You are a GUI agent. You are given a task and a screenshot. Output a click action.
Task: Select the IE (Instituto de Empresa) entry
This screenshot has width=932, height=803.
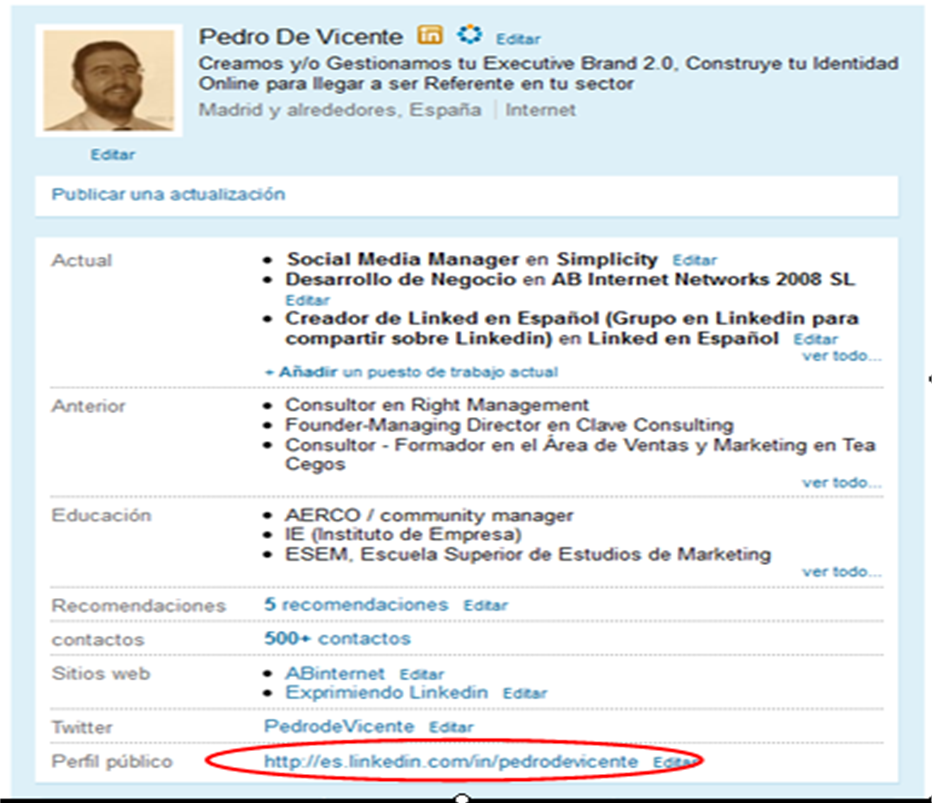(x=403, y=534)
